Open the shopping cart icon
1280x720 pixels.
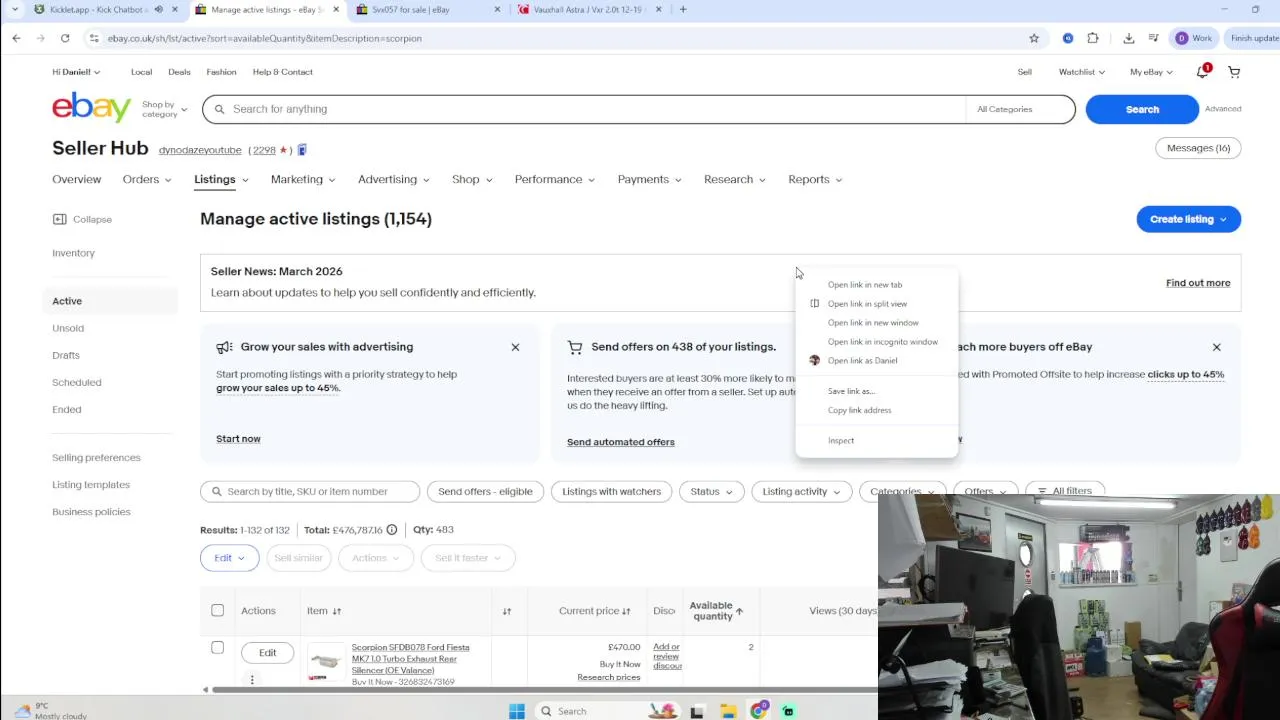pos(1234,72)
